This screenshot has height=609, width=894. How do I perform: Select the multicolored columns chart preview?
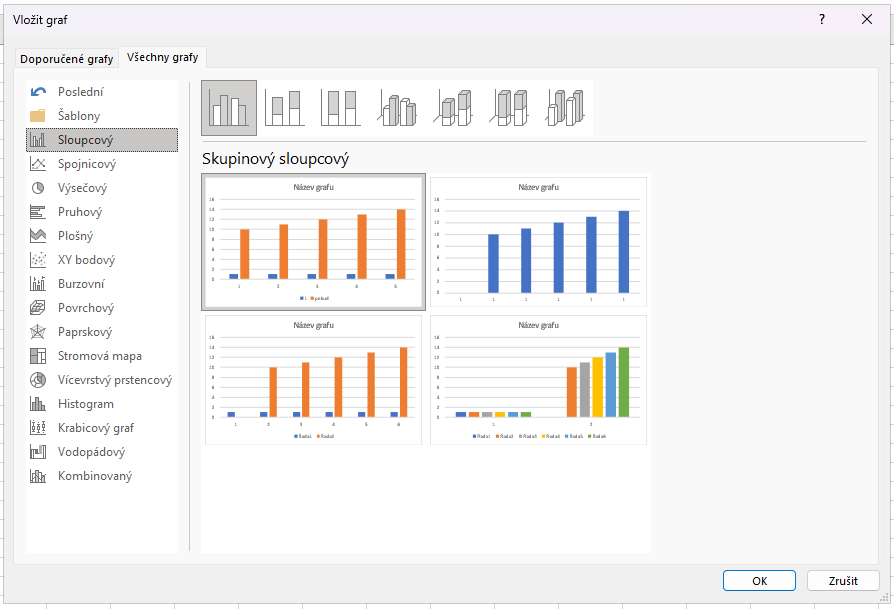pyautogui.click(x=538, y=380)
